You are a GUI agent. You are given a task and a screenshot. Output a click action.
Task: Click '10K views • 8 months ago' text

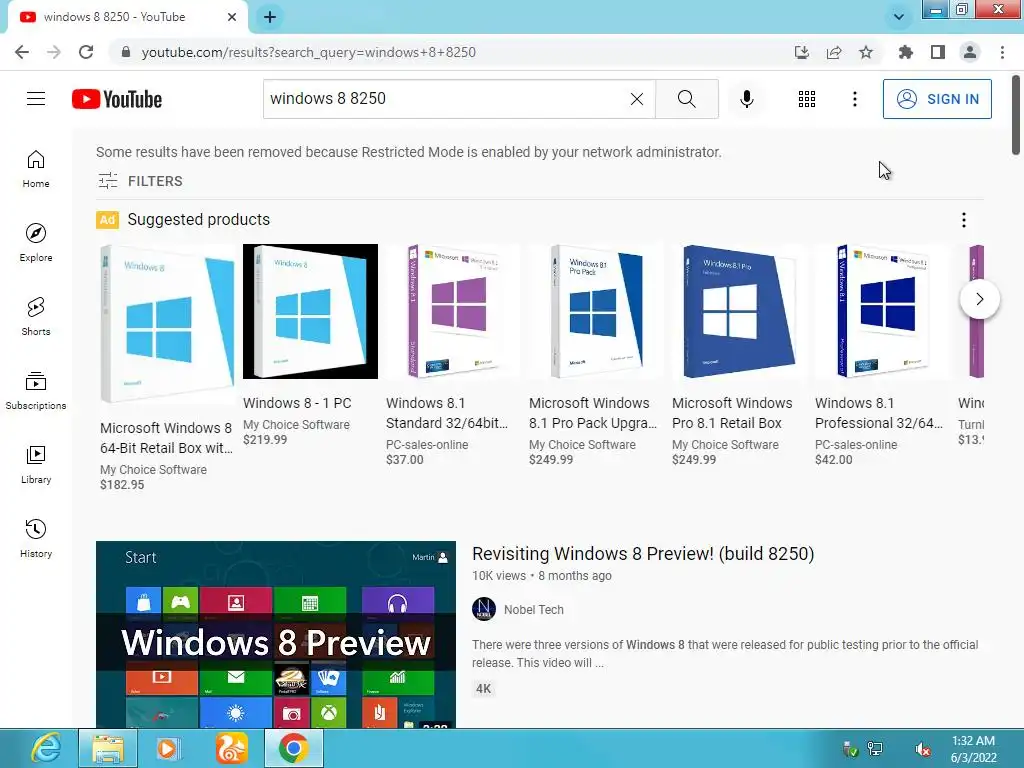(542, 576)
